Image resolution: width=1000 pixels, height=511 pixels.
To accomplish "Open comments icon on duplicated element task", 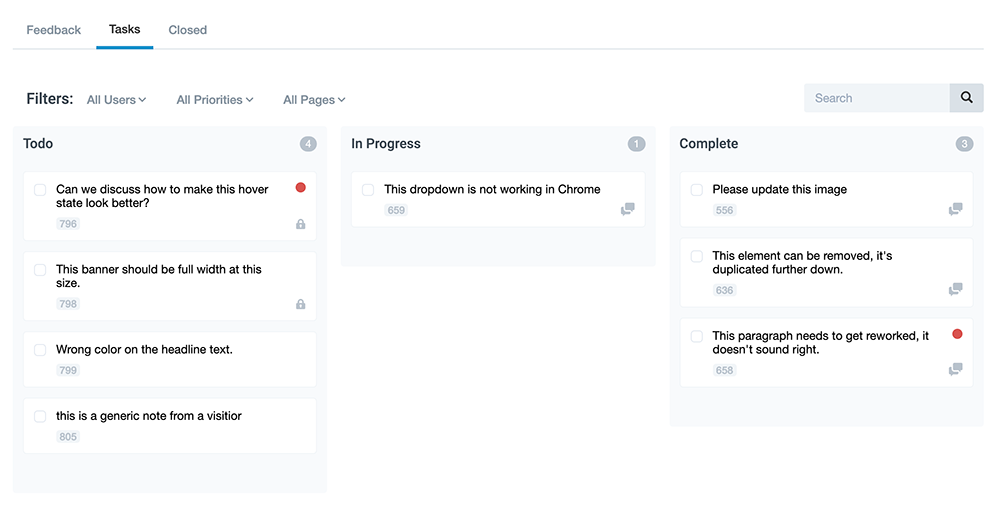I will click(956, 289).
